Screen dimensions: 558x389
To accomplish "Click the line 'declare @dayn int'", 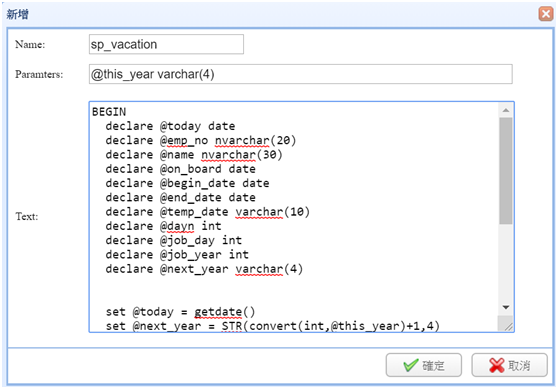I will click(x=163, y=226).
